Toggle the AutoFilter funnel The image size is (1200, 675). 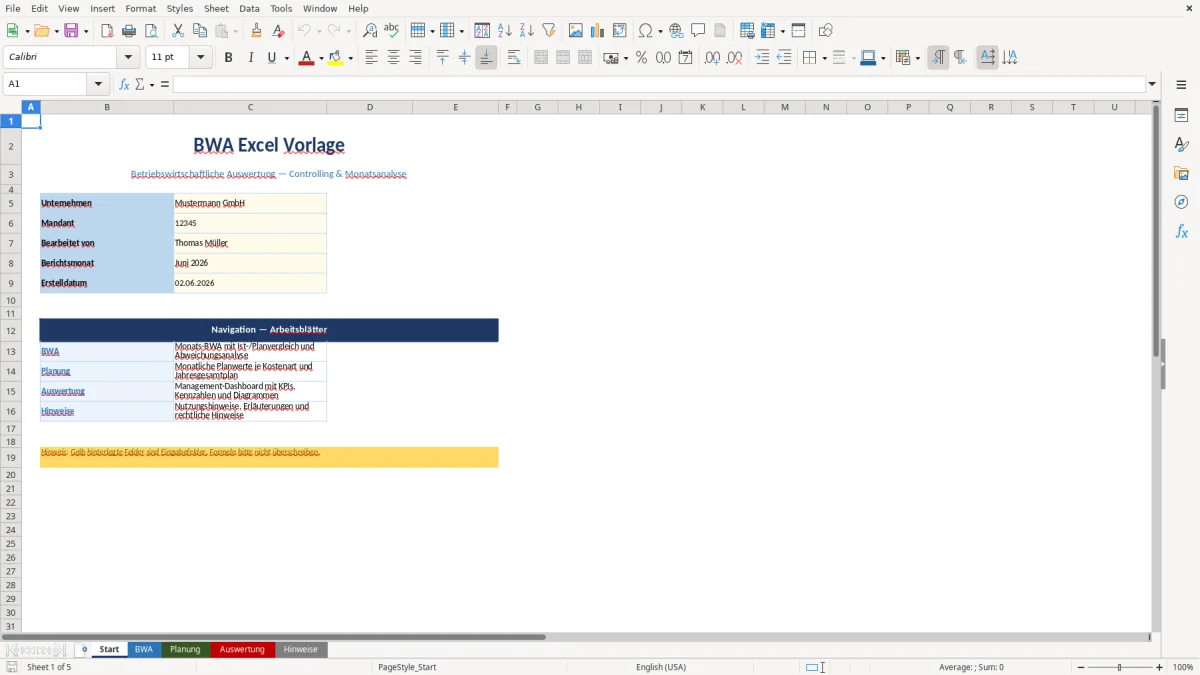click(x=549, y=31)
